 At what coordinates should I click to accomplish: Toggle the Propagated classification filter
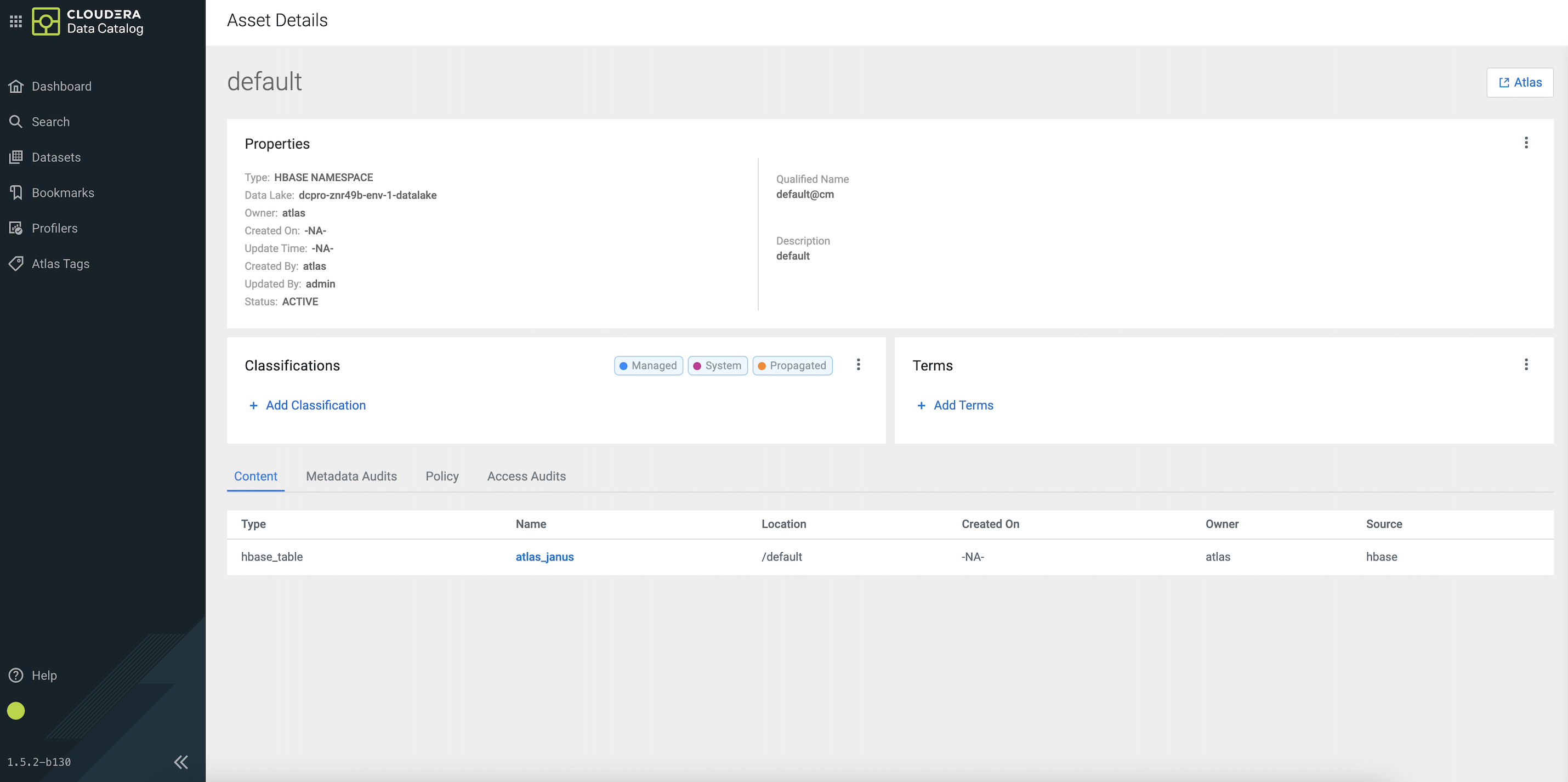pos(792,365)
